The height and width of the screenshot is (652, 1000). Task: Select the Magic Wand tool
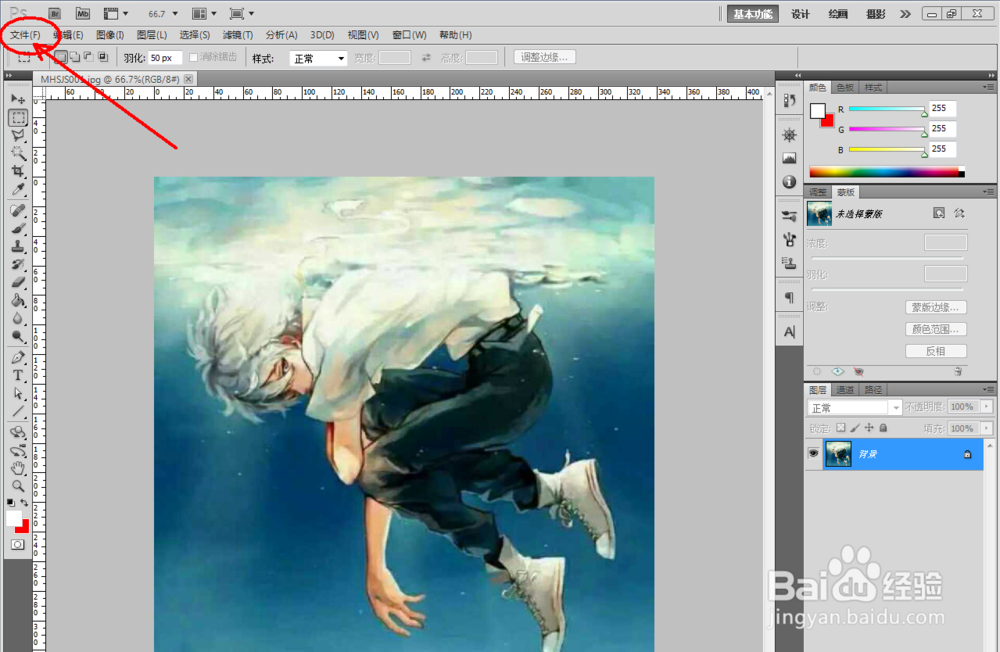coord(18,153)
